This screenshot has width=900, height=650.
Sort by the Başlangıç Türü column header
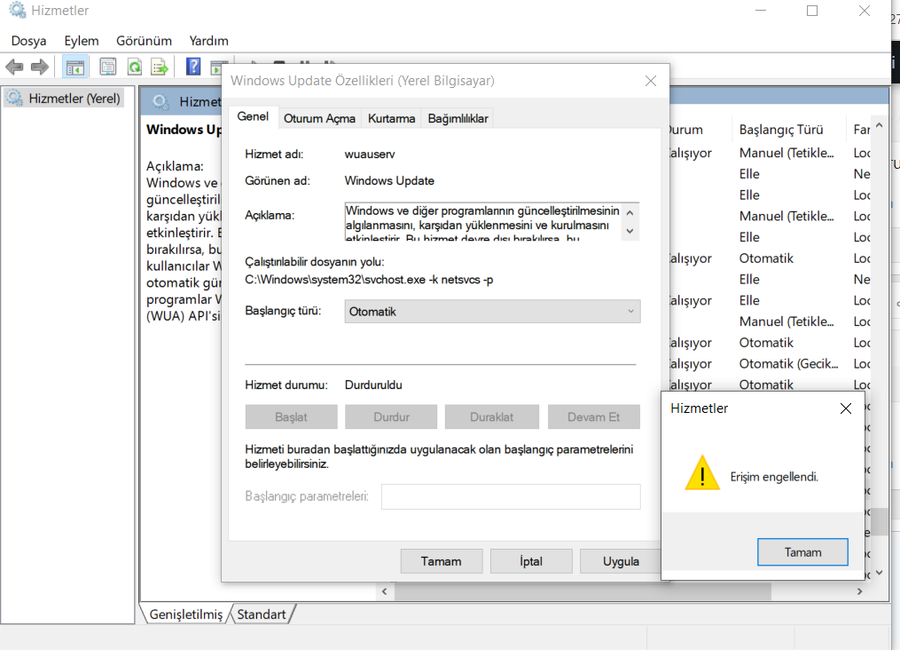pyautogui.click(x=781, y=130)
